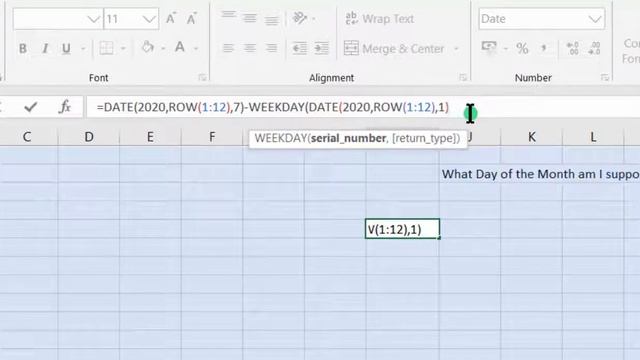Click Middle Align icon

tap(250, 18)
